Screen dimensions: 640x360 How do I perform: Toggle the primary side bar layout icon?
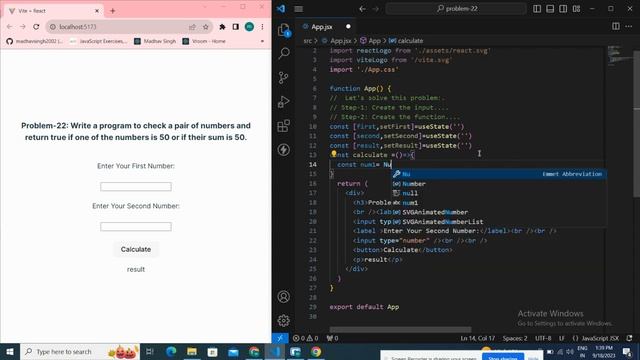pyautogui.click(x=537, y=9)
